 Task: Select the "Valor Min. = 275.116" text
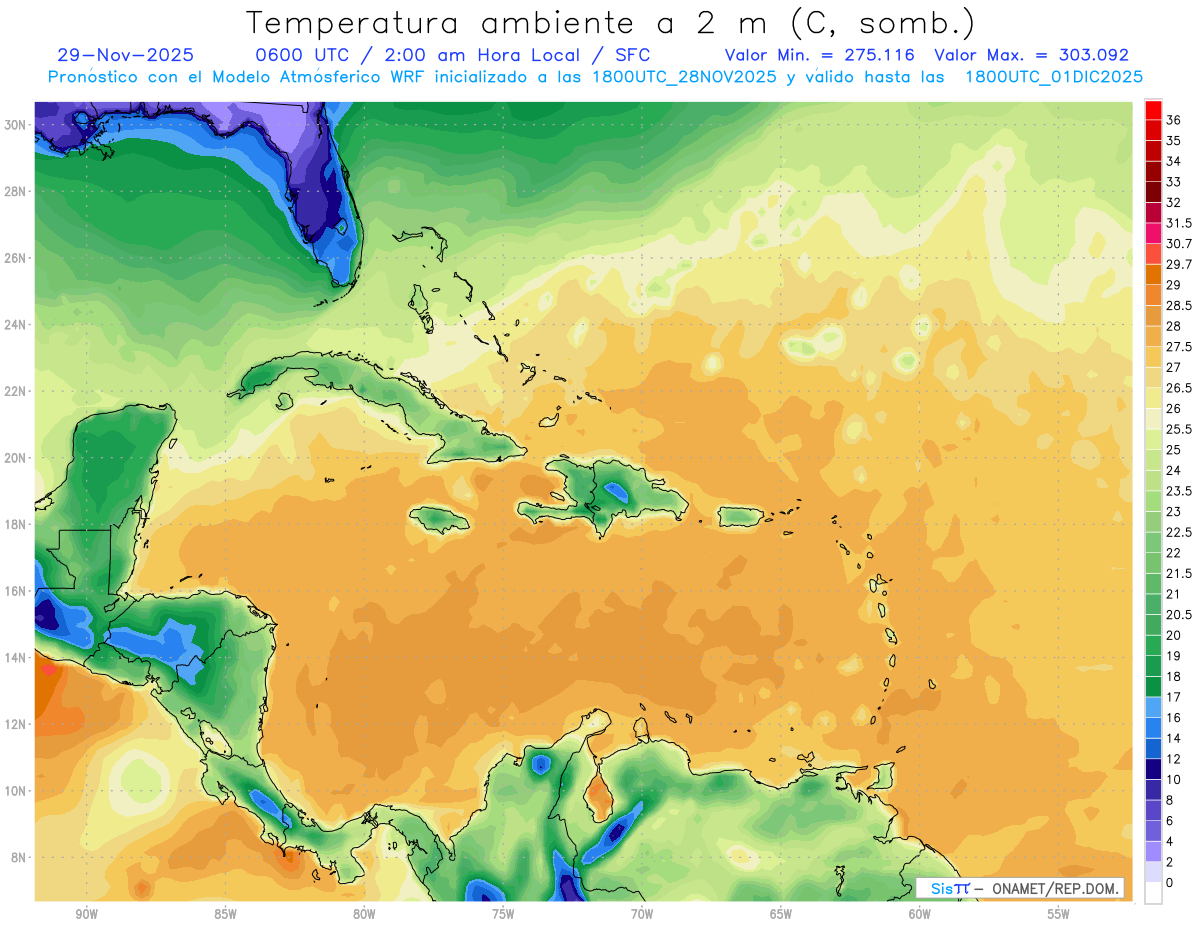tap(820, 55)
